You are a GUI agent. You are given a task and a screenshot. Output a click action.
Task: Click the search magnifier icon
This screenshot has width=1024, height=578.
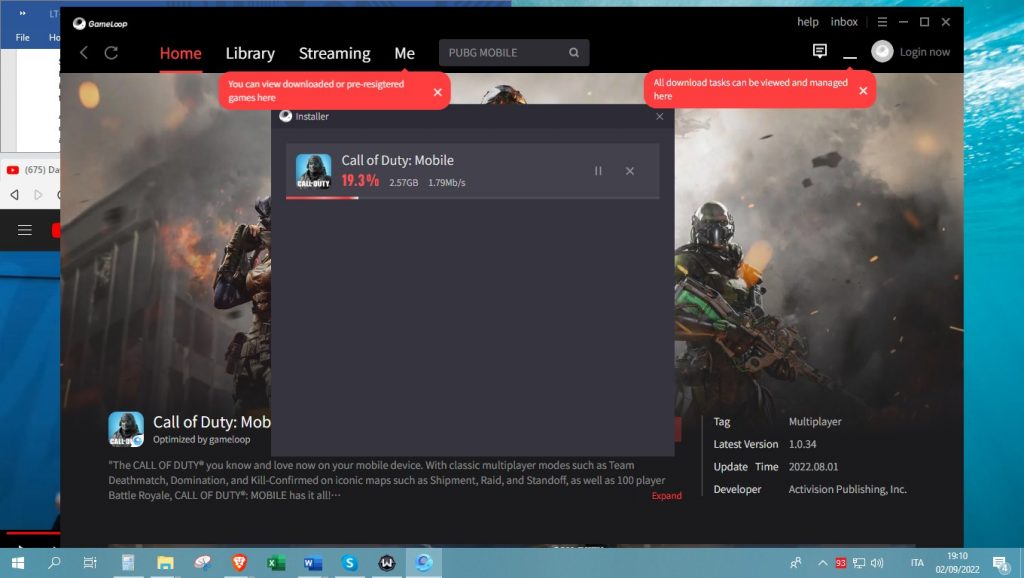(574, 53)
